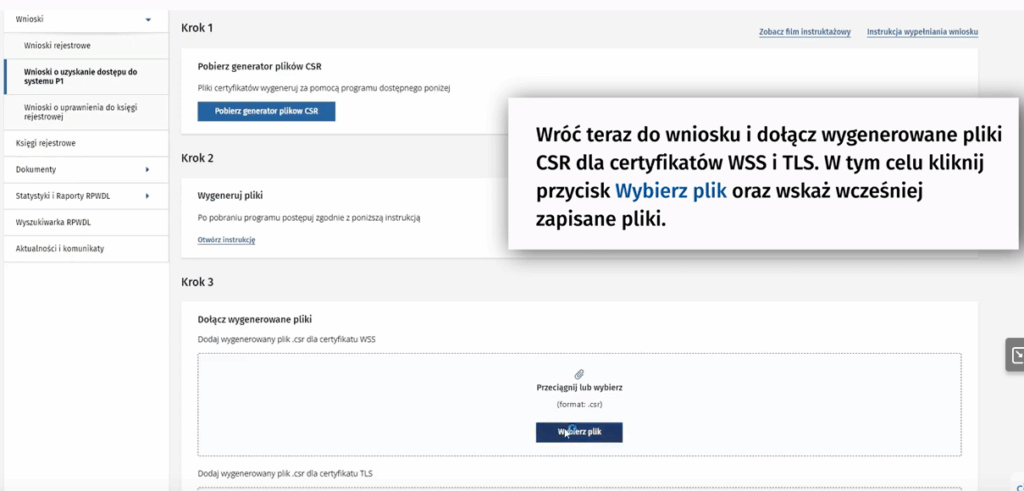Expand the Dokumenty submenu arrow

148,169
